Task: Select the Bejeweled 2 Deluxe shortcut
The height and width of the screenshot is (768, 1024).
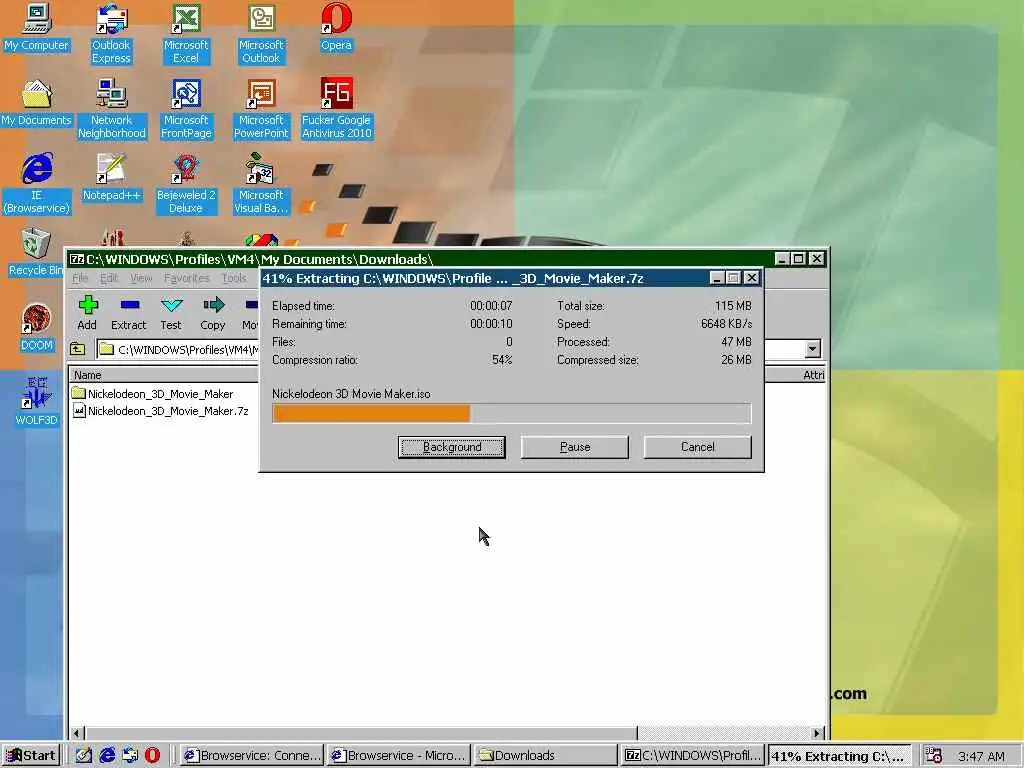Action: 186,184
